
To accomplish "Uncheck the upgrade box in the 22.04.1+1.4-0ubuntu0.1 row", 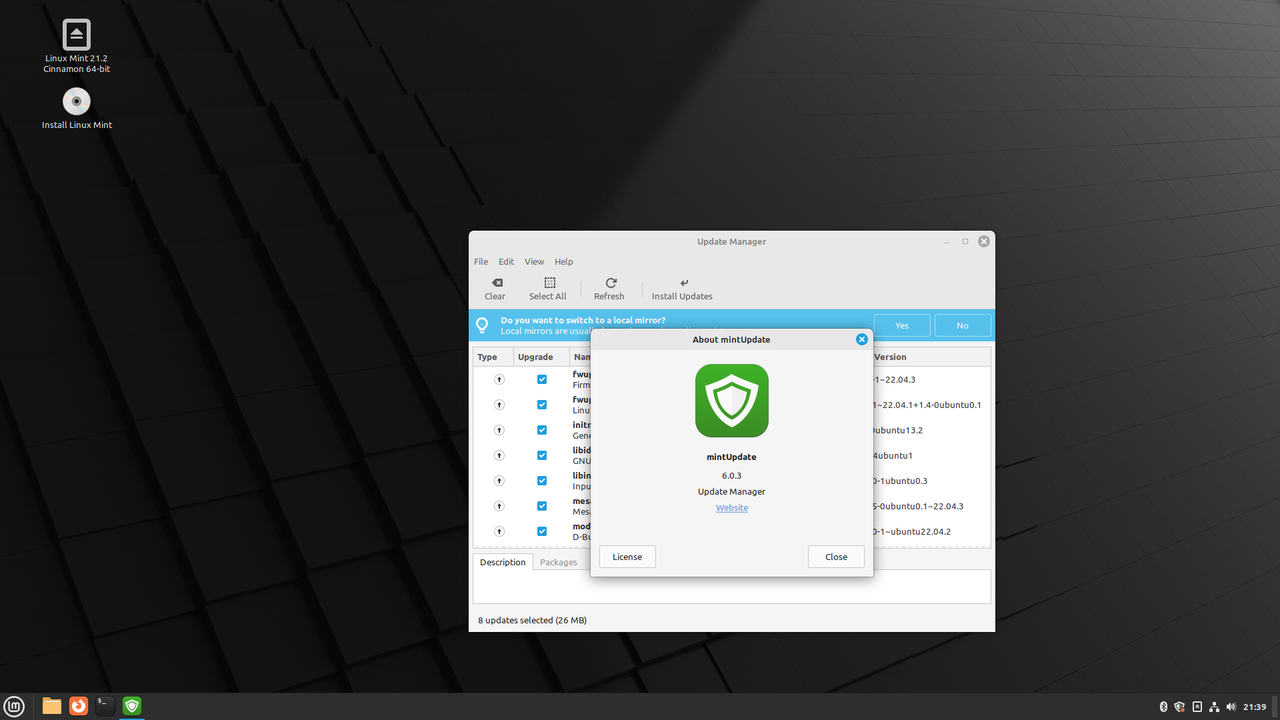I will pos(542,405).
